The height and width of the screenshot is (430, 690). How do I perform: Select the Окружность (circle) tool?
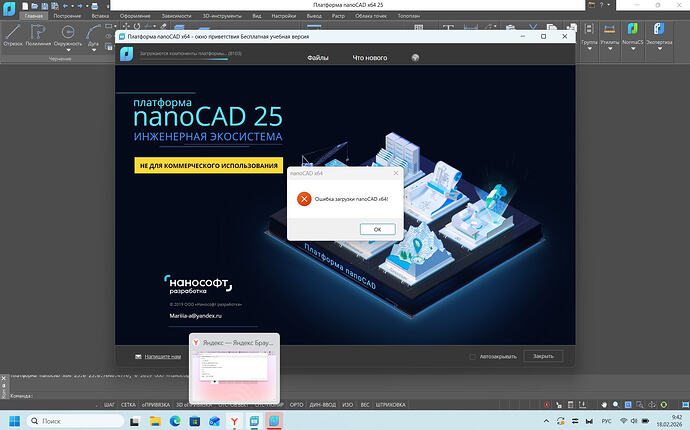point(70,36)
